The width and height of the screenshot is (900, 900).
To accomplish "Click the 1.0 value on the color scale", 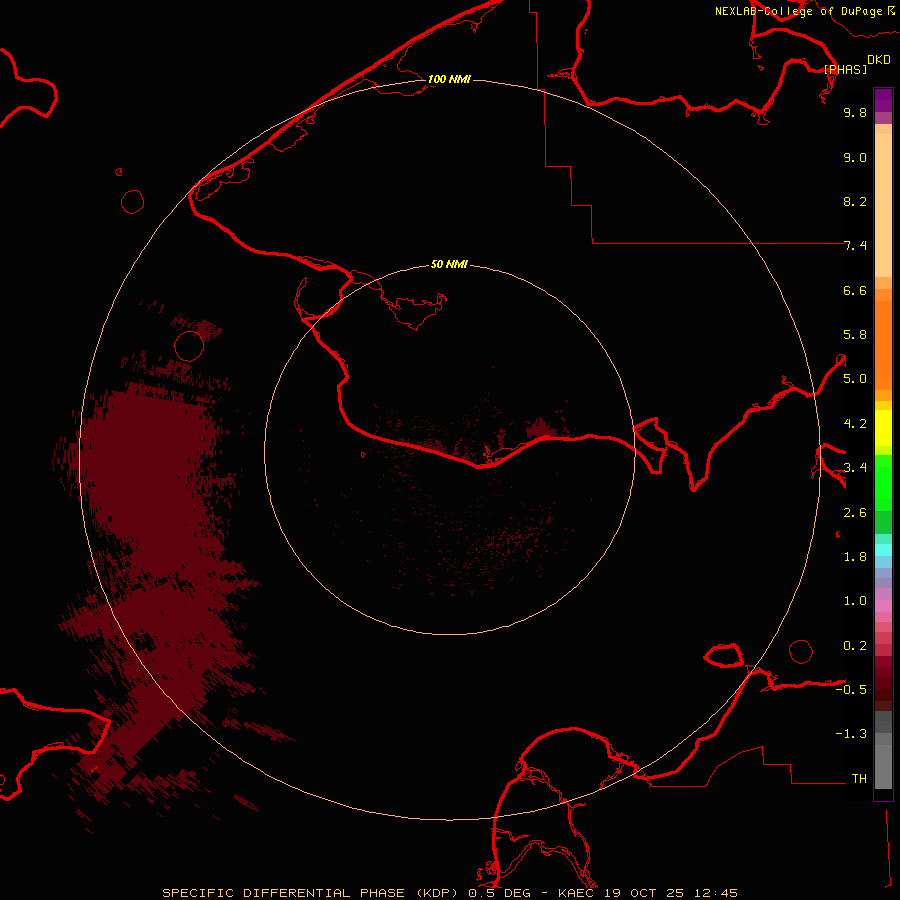I will 855,601.
